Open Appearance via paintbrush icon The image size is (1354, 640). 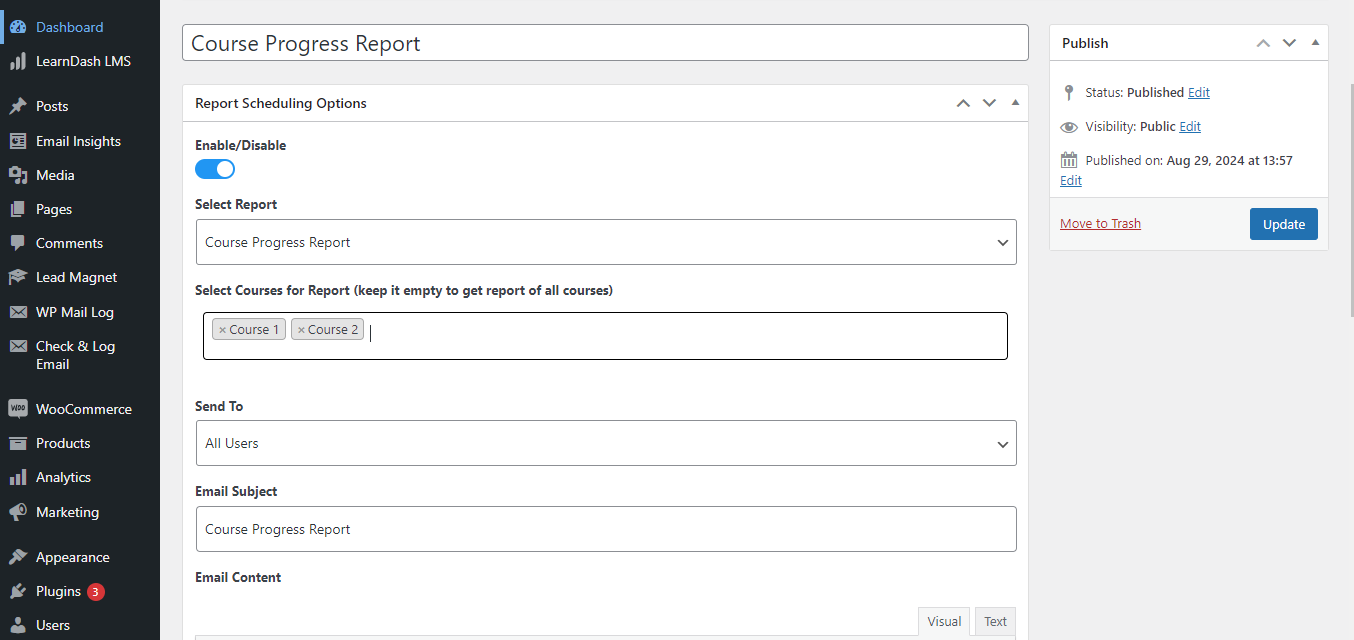[18, 557]
